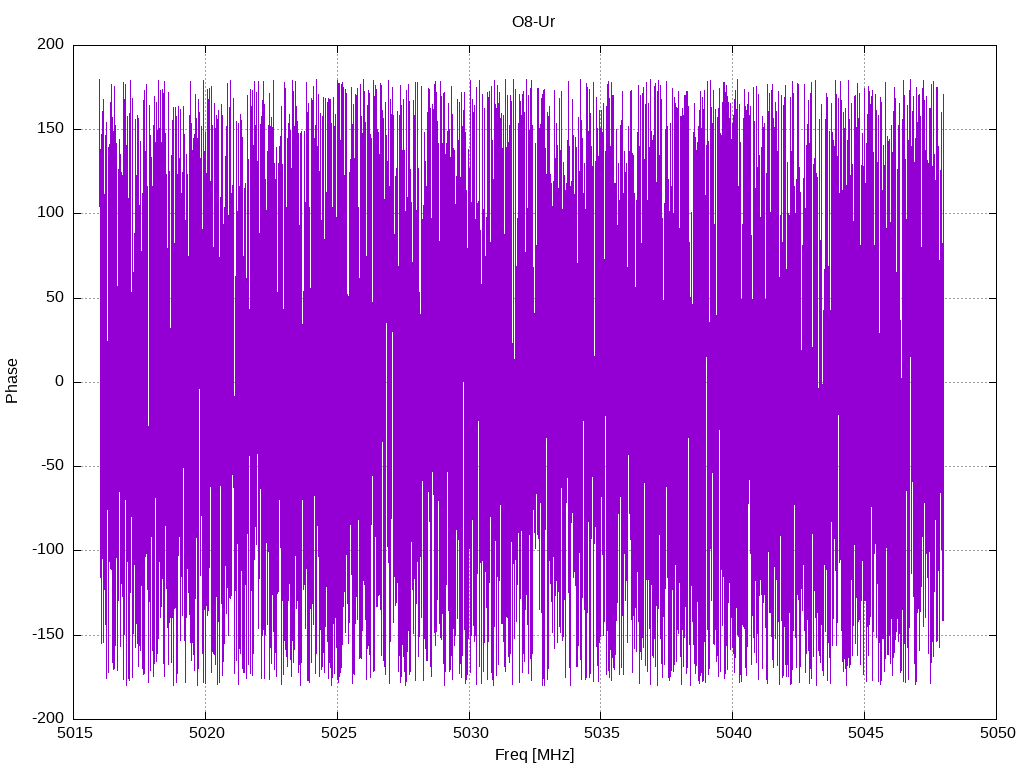Image resolution: width=1024 pixels, height=768 pixels.
Task: Click the 5030 x-axis tick label
Action: tap(470, 733)
